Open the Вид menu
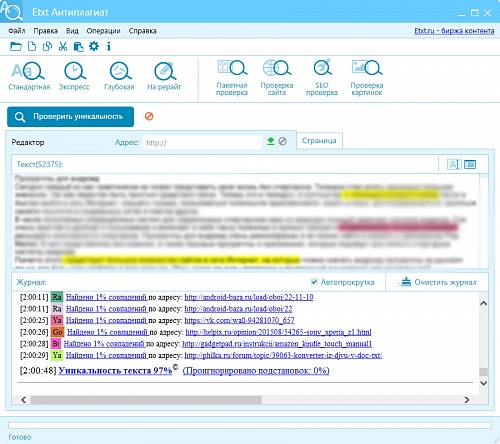This screenshot has height=444, width=500. [72, 31]
